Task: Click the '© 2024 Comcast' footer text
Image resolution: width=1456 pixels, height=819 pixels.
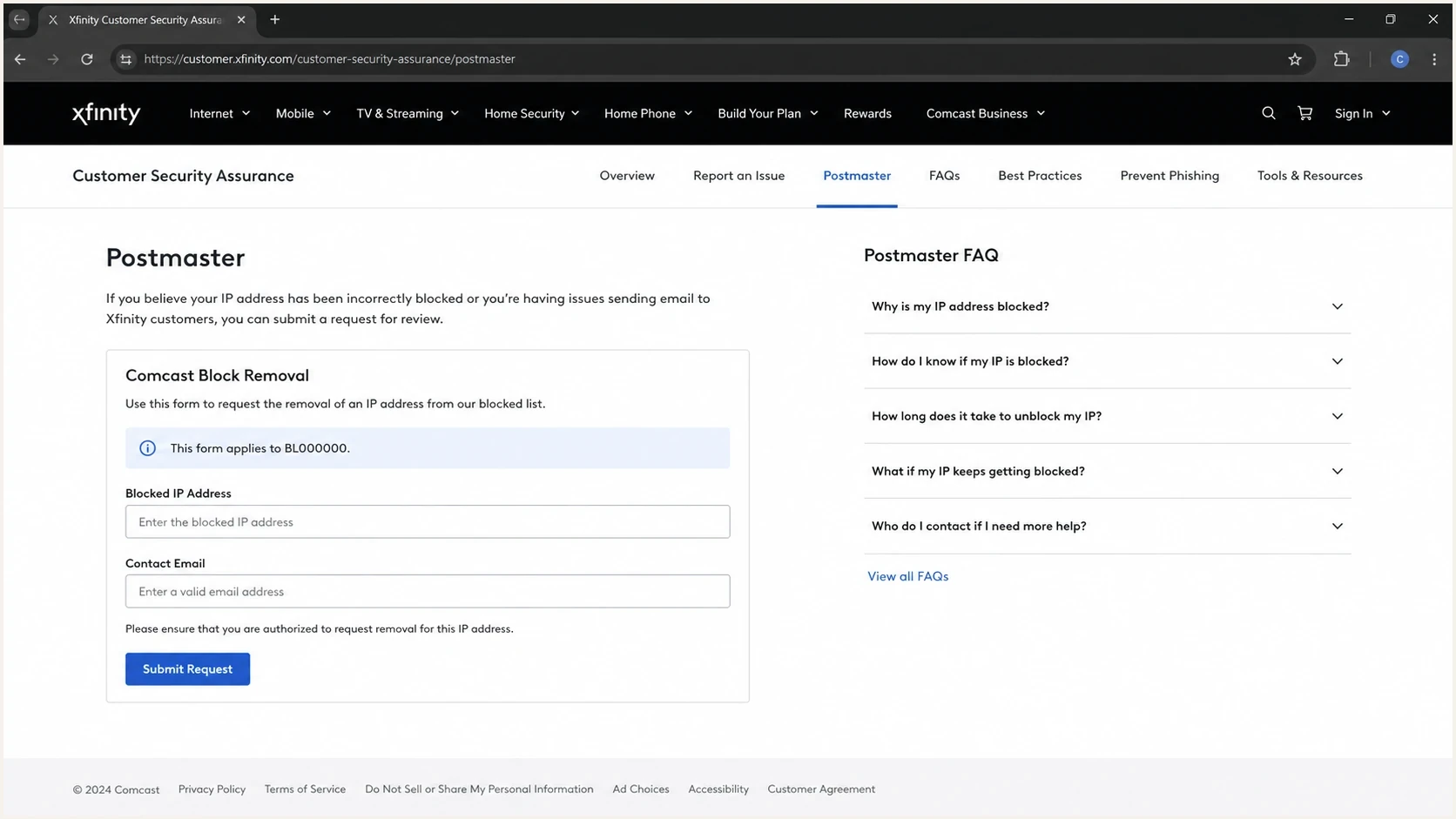Action: [x=116, y=789]
